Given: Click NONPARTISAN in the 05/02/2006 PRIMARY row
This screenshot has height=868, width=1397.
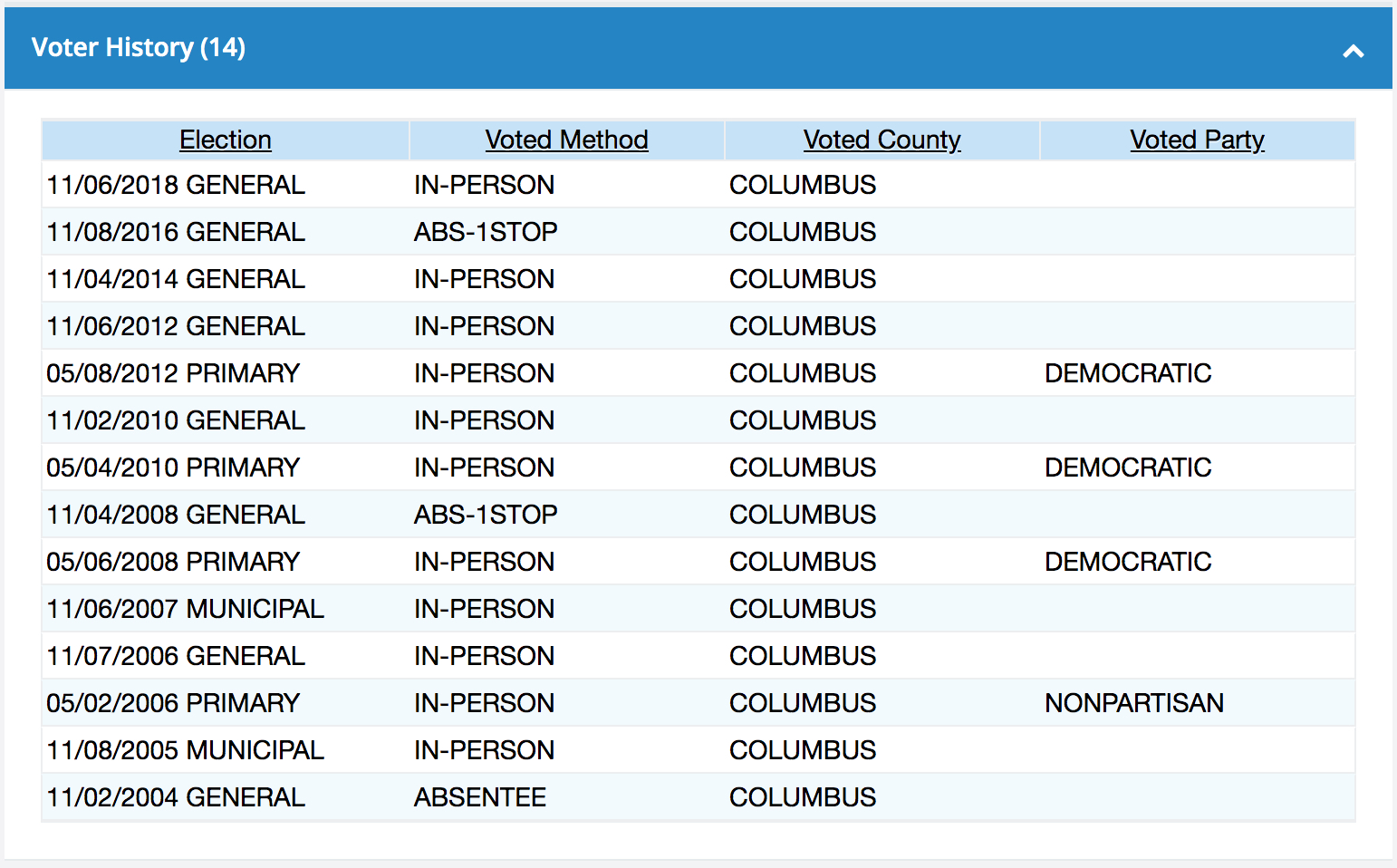Looking at the screenshot, I should click(1134, 703).
